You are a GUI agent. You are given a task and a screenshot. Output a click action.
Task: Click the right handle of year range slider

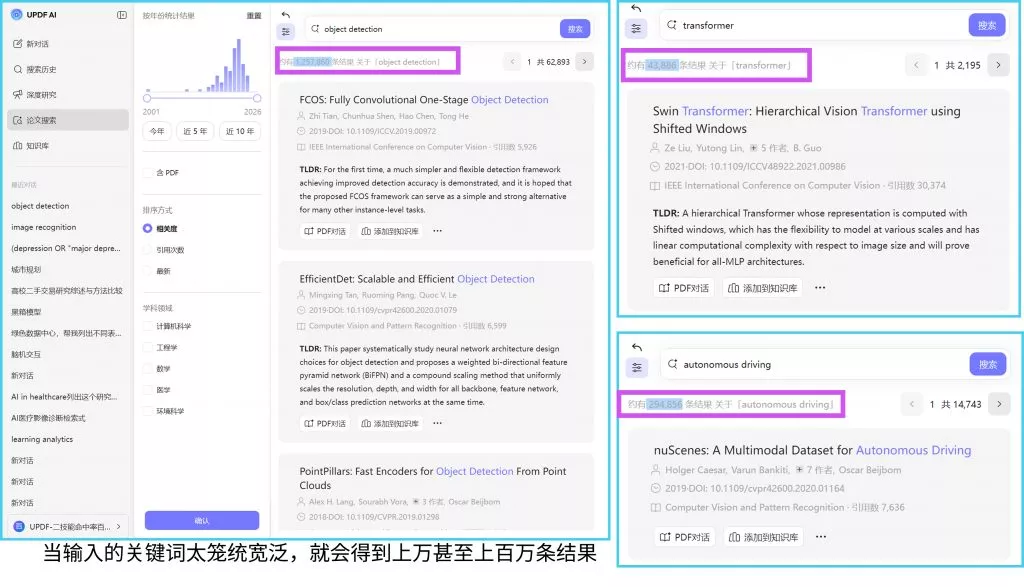pyautogui.click(x=257, y=98)
